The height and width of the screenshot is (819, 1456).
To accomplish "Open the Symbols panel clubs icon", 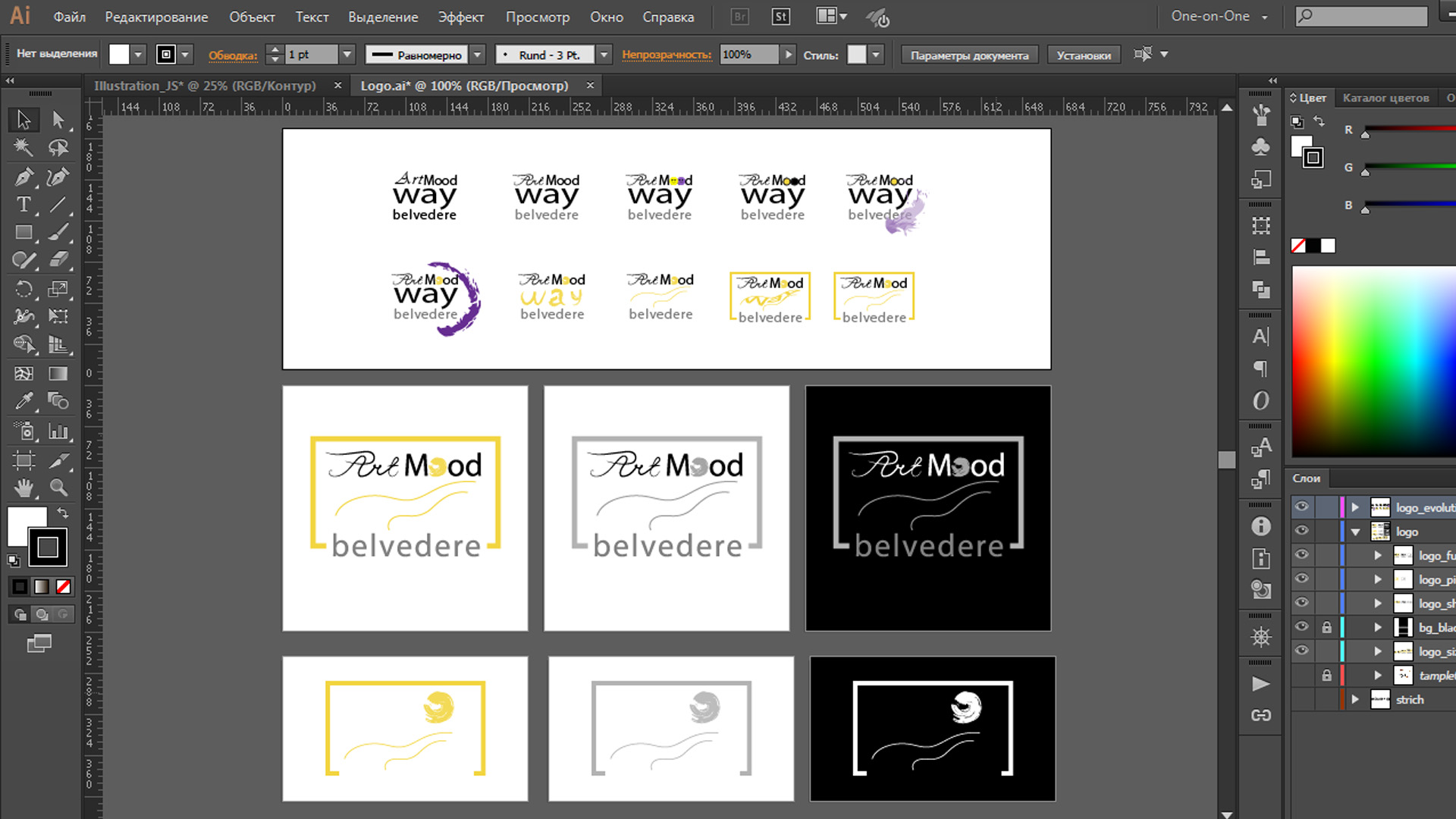I will pyautogui.click(x=1260, y=147).
